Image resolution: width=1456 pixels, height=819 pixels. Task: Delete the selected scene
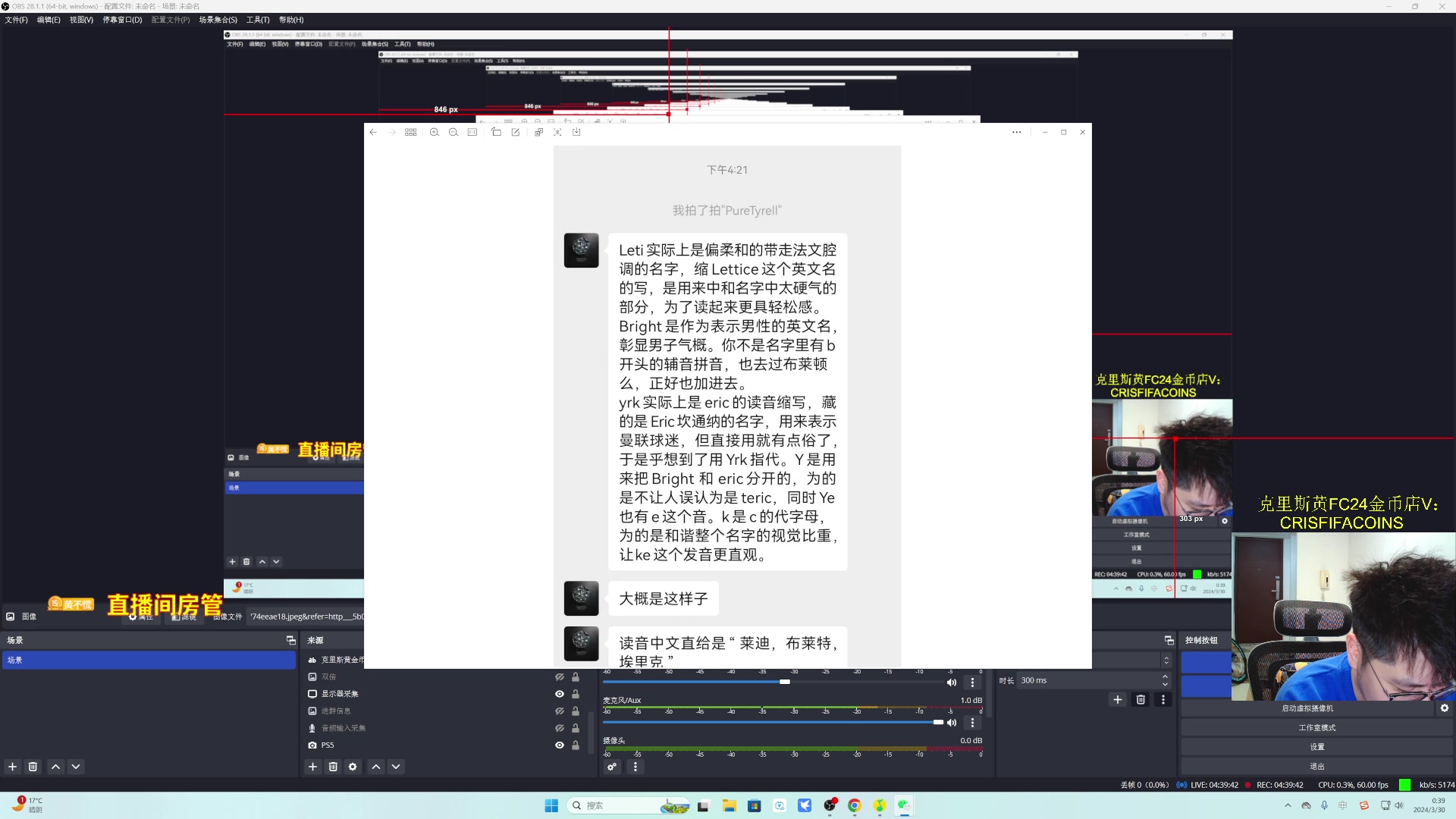[x=33, y=767]
